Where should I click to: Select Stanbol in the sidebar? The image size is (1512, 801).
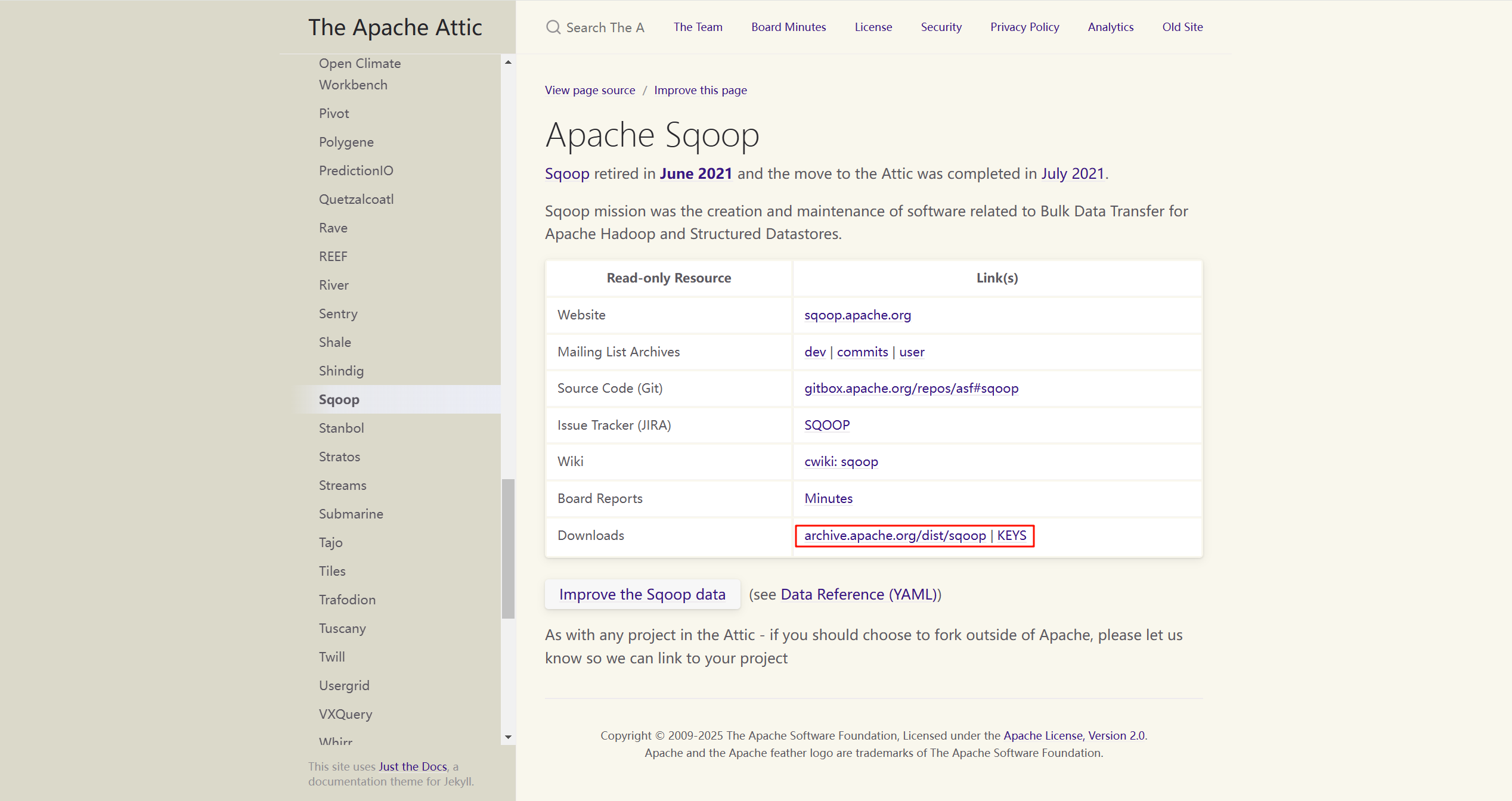pyautogui.click(x=341, y=429)
